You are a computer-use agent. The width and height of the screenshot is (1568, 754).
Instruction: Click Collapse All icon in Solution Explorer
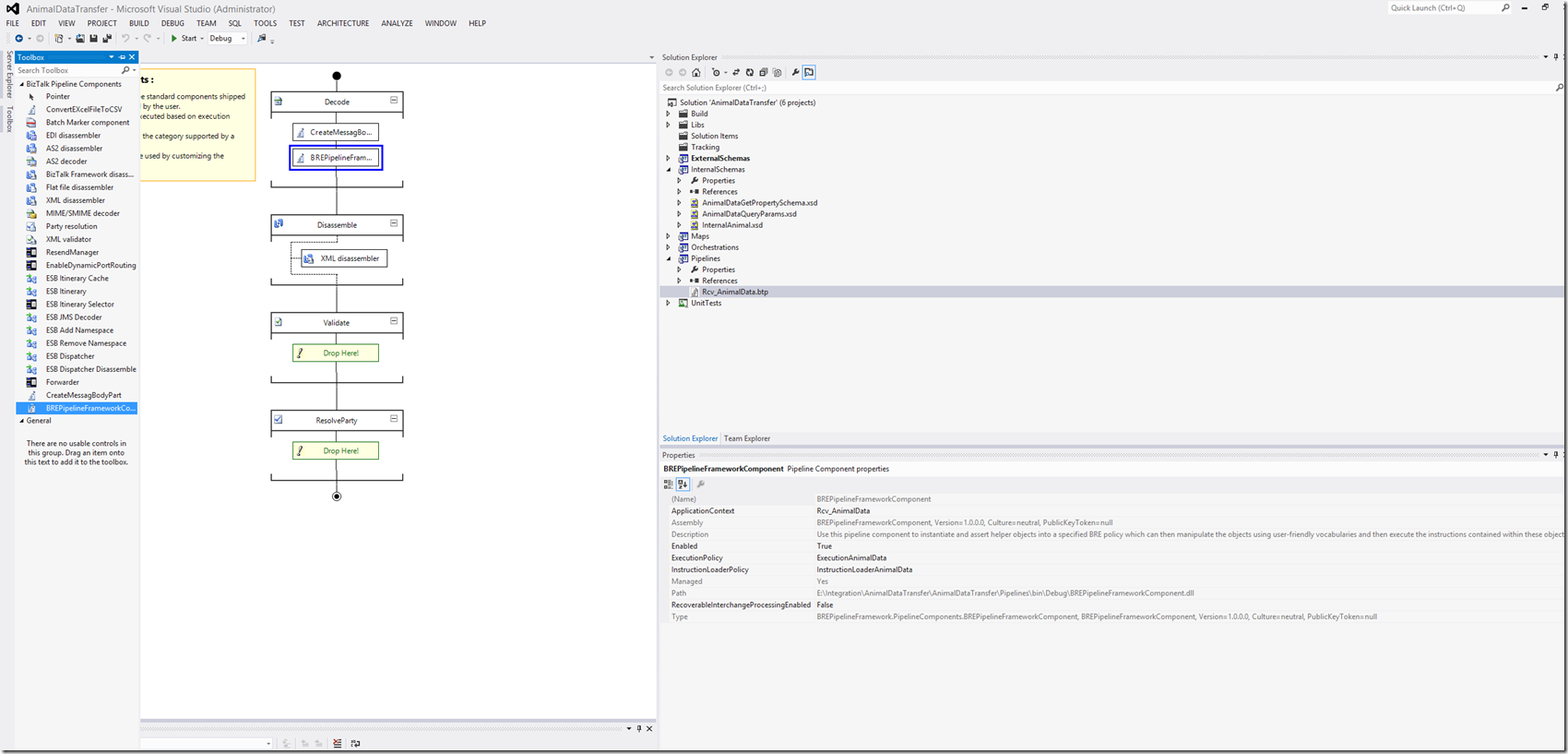(x=764, y=72)
